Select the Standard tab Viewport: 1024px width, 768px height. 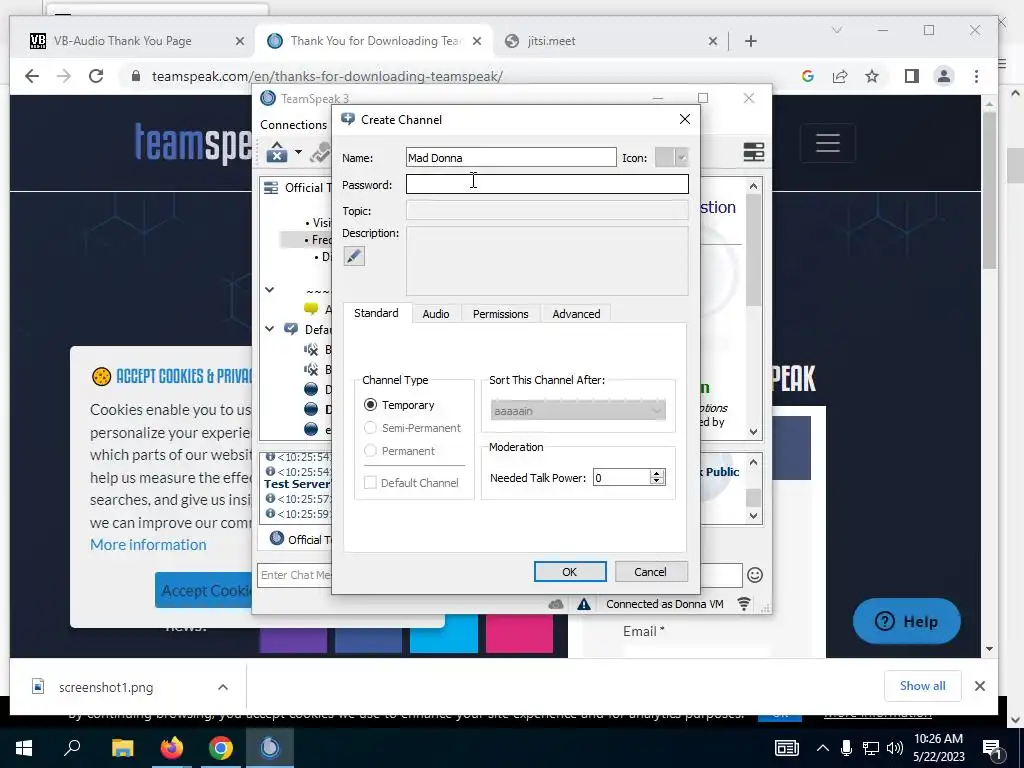[x=376, y=313]
